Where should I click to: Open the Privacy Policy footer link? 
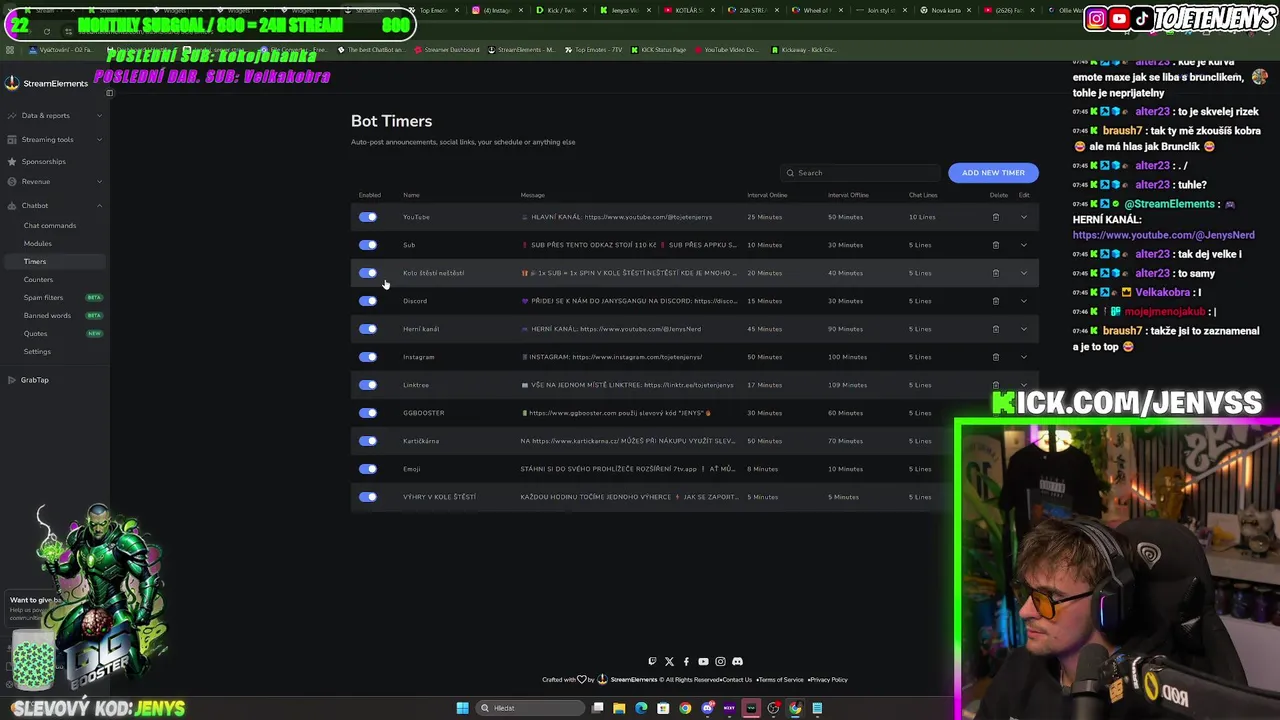[x=829, y=680]
